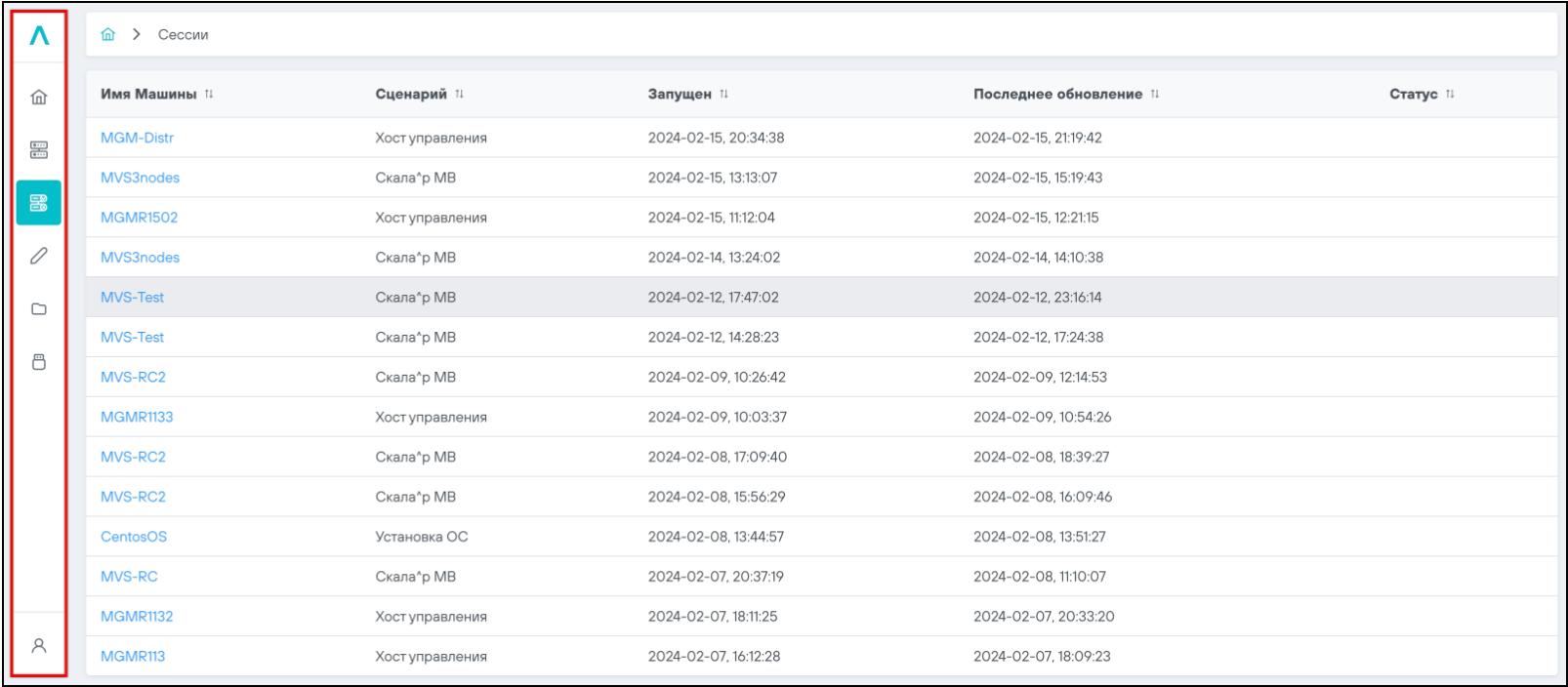Sort the table by Имя Машины
Image resolution: width=1568 pixels, height=687 pixels.
coord(209,95)
